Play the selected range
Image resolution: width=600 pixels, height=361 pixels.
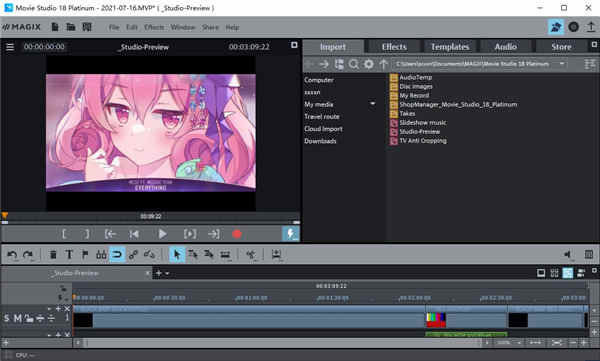click(190, 234)
